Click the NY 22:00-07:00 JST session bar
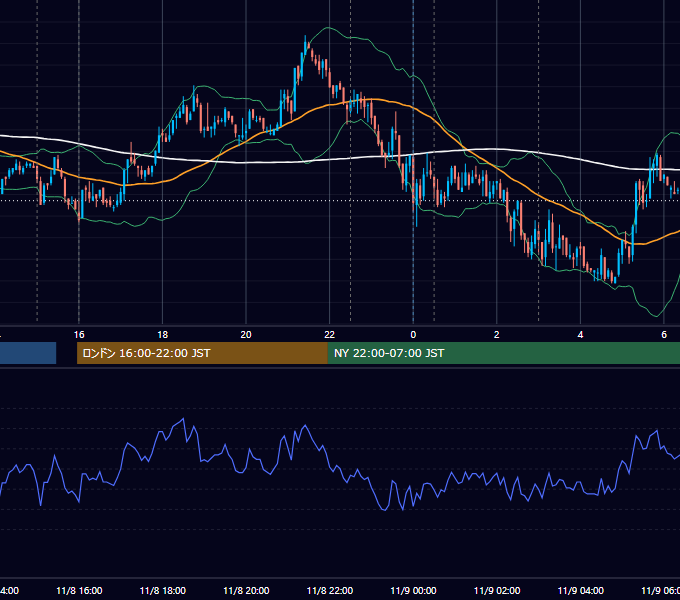 point(503,353)
